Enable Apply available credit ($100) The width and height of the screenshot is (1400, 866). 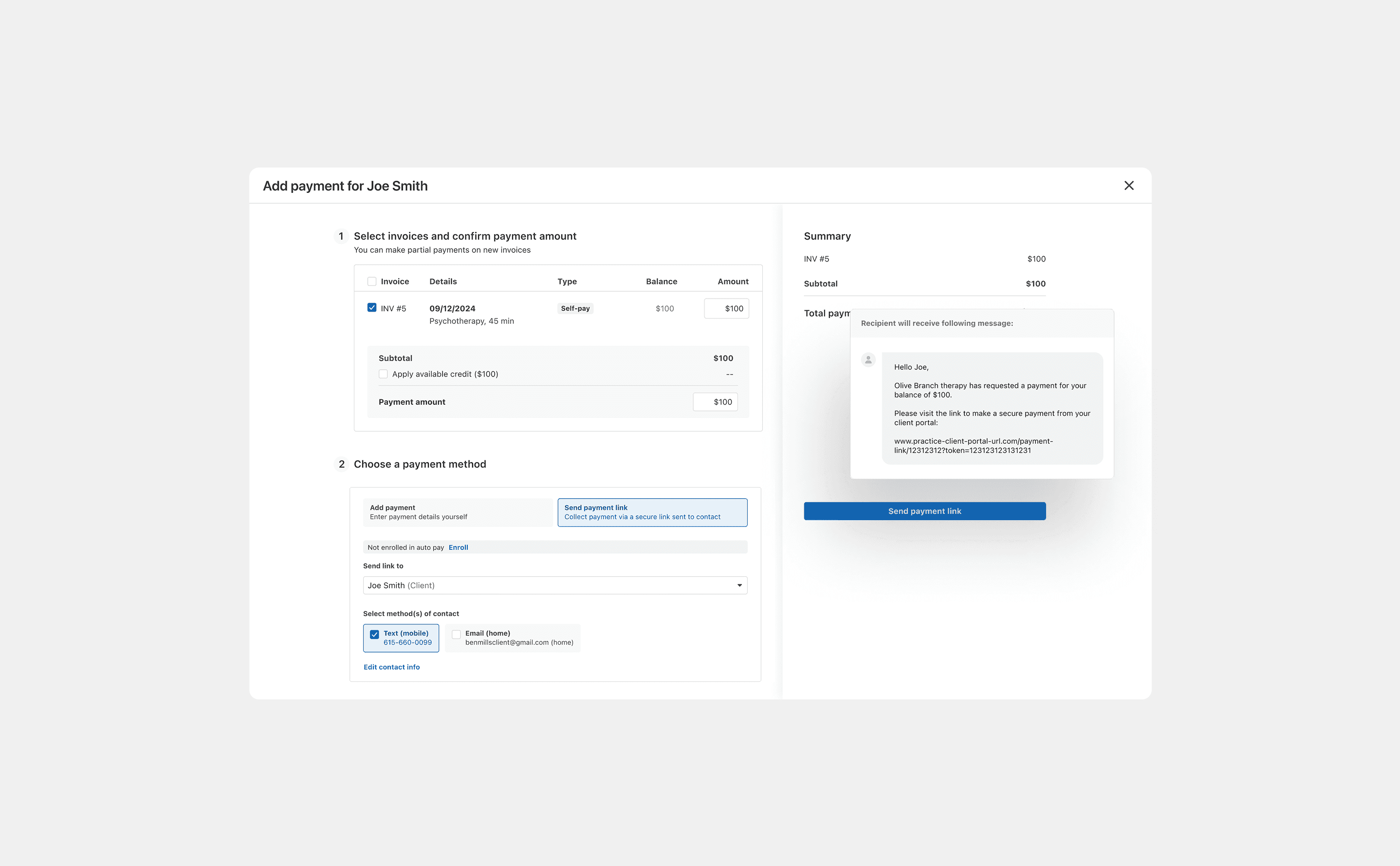(384, 374)
